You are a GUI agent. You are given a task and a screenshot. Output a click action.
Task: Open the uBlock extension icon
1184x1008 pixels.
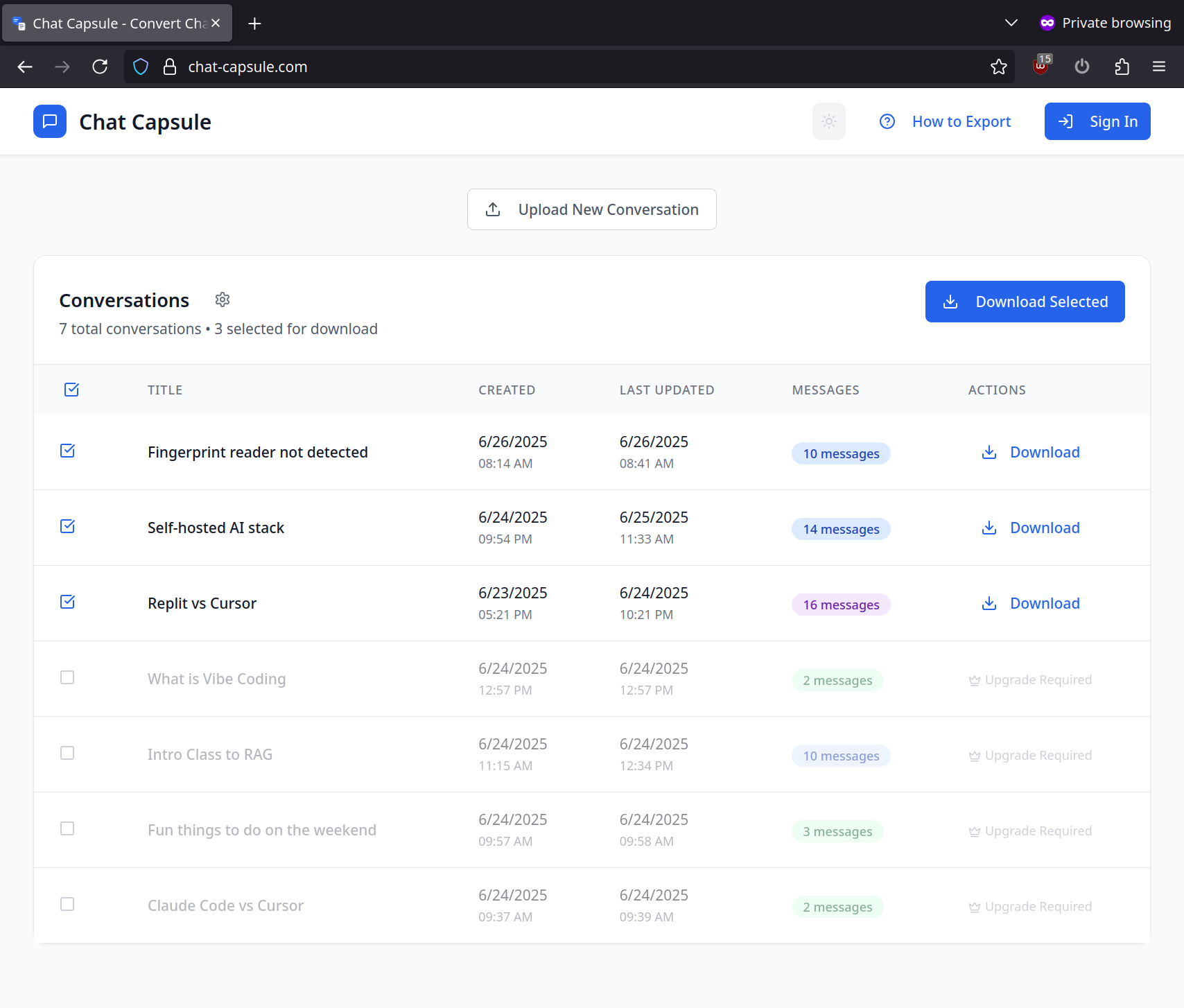click(x=1041, y=64)
